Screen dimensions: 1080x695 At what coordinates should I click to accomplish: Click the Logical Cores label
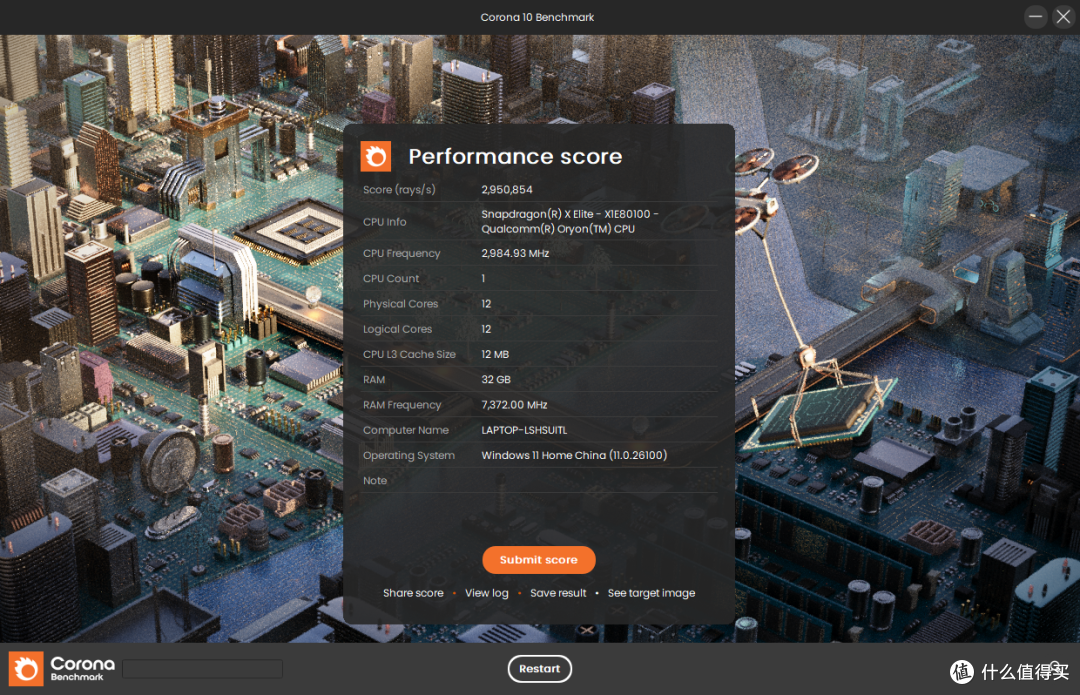[397, 329]
